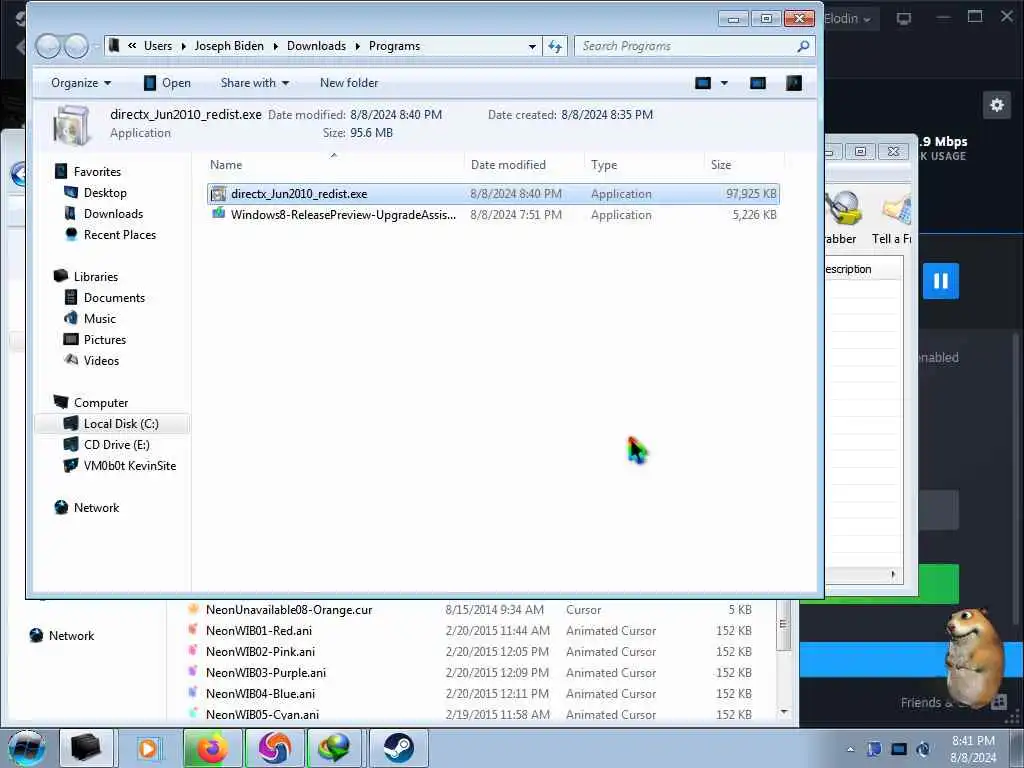Open the Steam settings gear icon
The width and height of the screenshot is (1024, 768).
(x=997, y=104)
